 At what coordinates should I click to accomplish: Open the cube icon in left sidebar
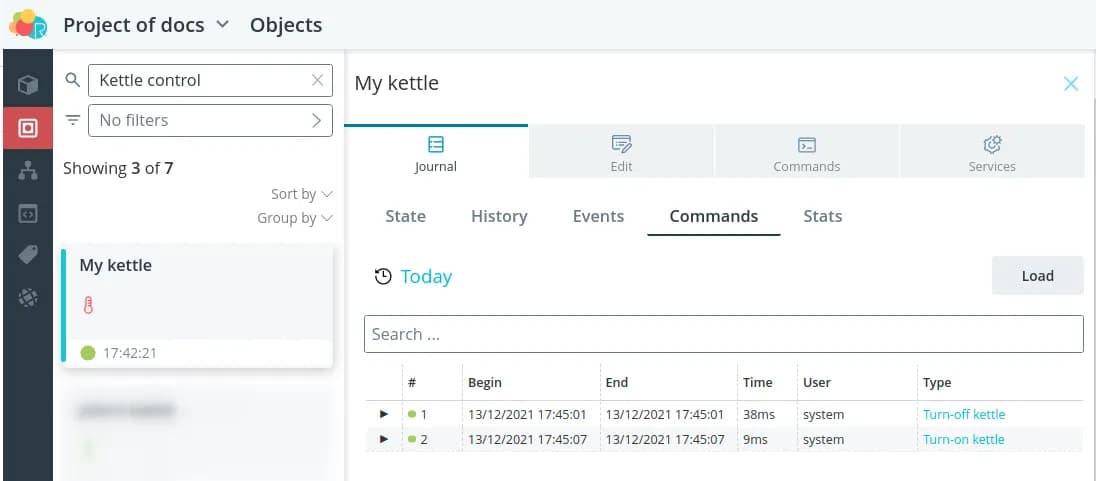tap(28, 86)
